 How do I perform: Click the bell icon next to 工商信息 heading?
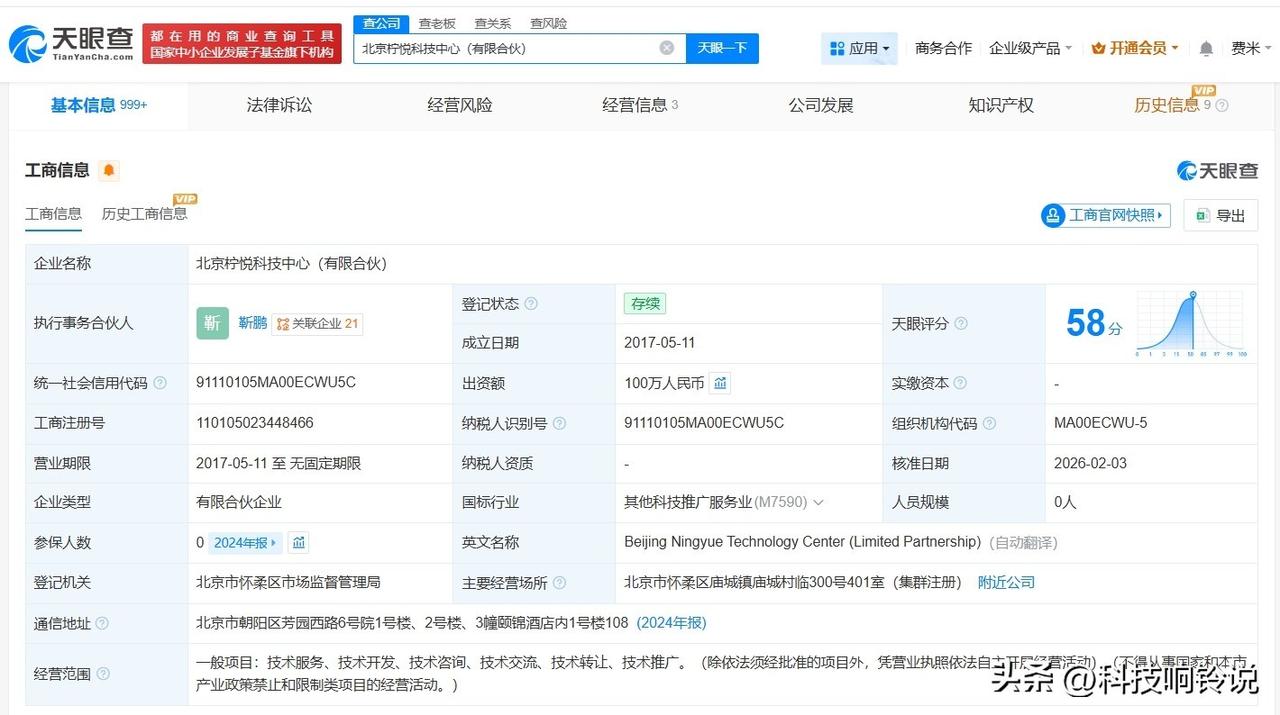108,170
